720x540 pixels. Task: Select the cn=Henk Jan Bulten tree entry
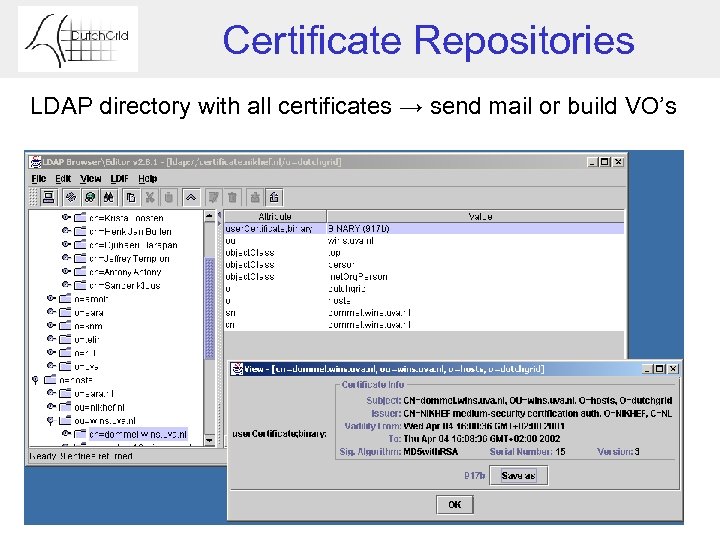(130, 231)
